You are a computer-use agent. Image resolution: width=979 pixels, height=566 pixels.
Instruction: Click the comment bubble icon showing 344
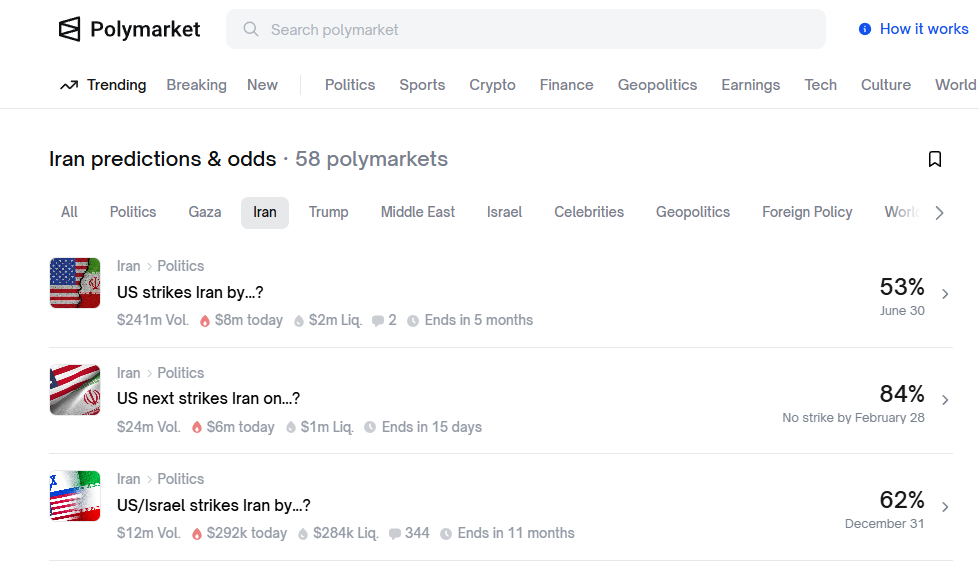[x=395, y=534]
